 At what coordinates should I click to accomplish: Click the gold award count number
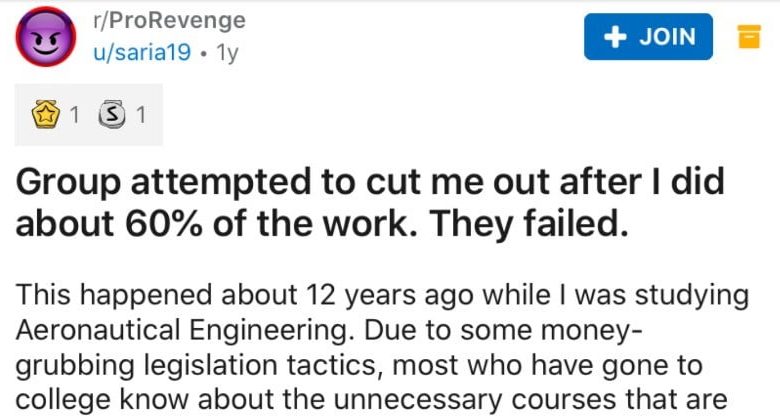coord(73,116)
